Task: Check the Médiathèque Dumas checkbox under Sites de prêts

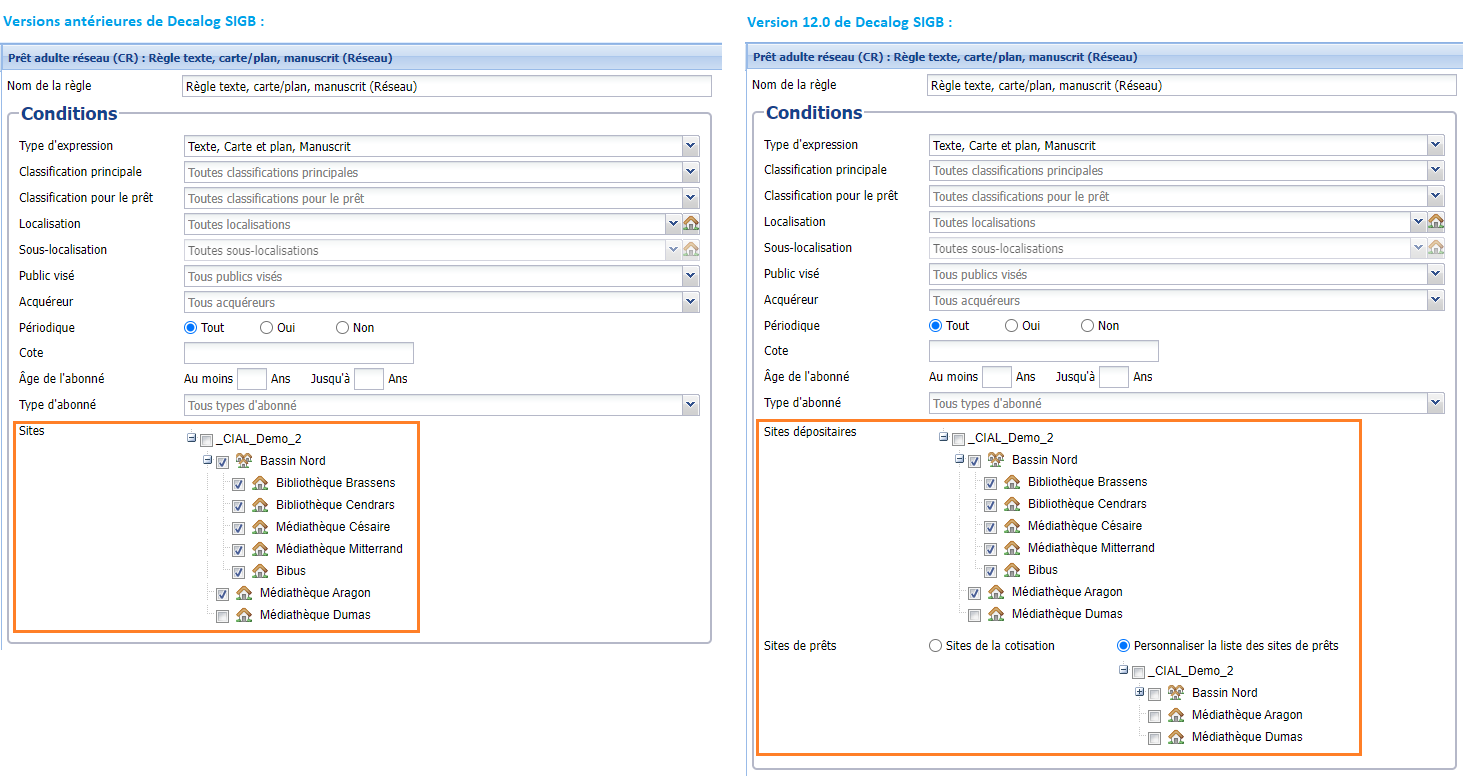Action: [x=1154, y=738]
